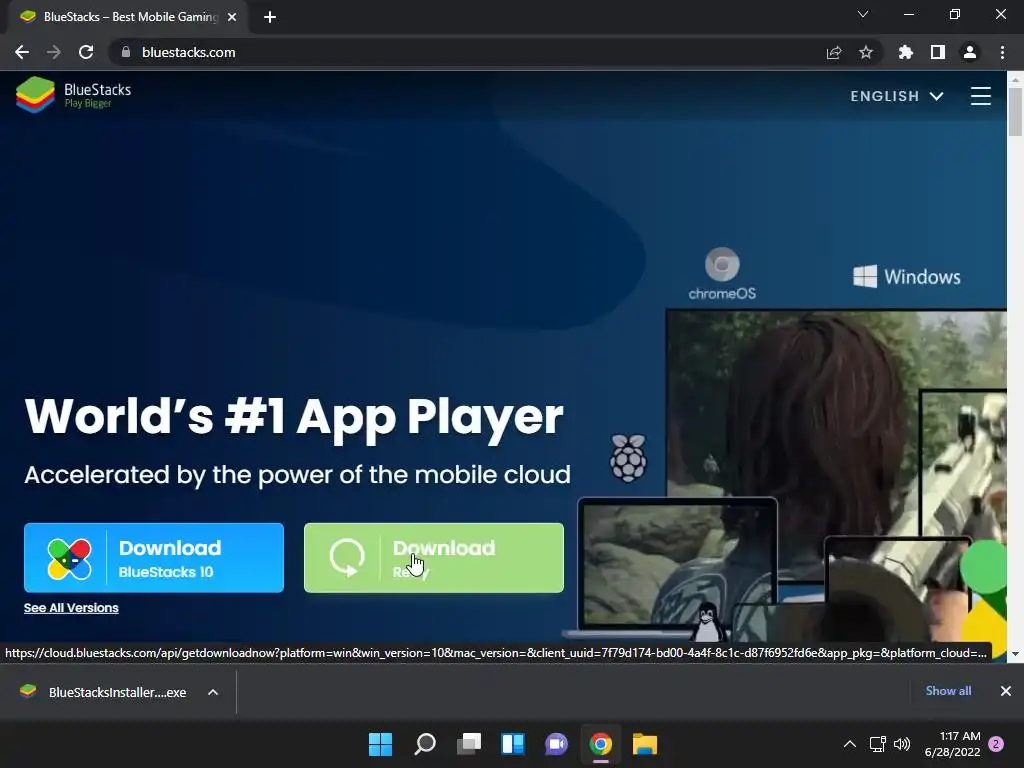1024x768 pixels.
Task: Open the See All Versions link
Action: tap(71, 608)
